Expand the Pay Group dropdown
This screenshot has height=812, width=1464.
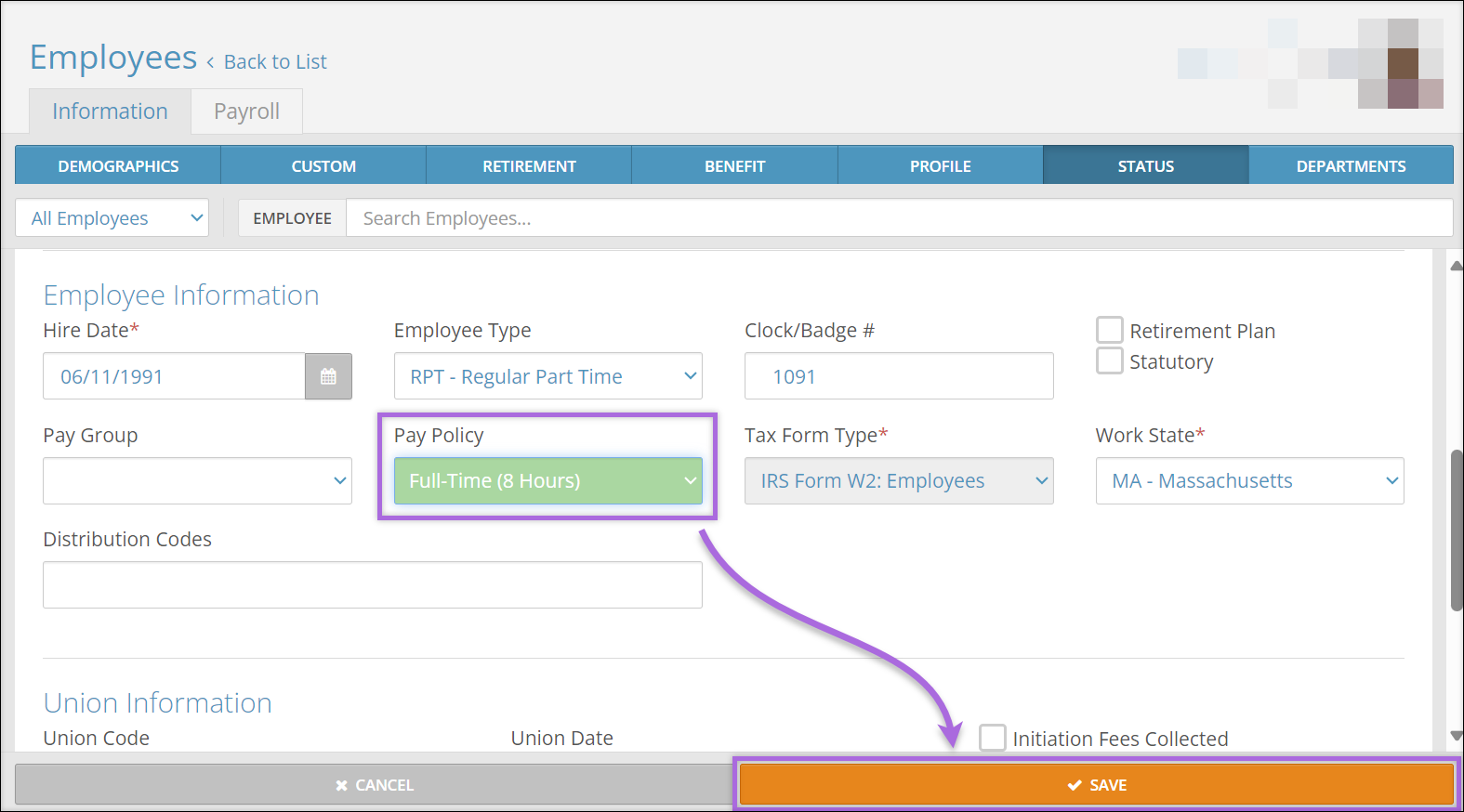point(197,481)
